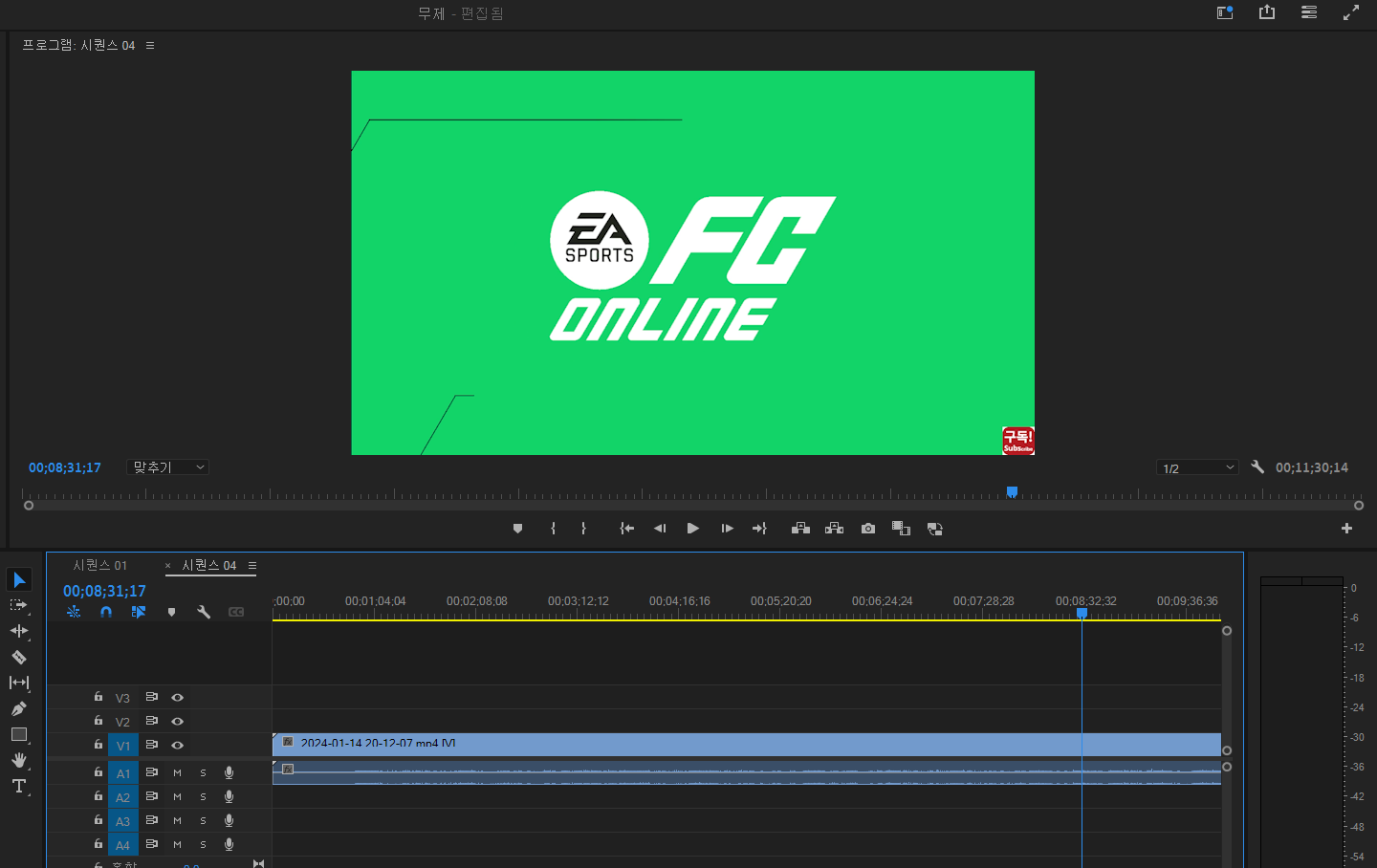Select the Rectangle tool
1377x868 pixels.
19,734
